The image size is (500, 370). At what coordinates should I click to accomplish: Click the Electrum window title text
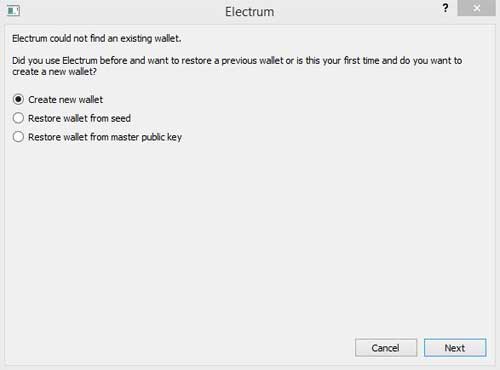pyautogui.click(x=249, y=12)
